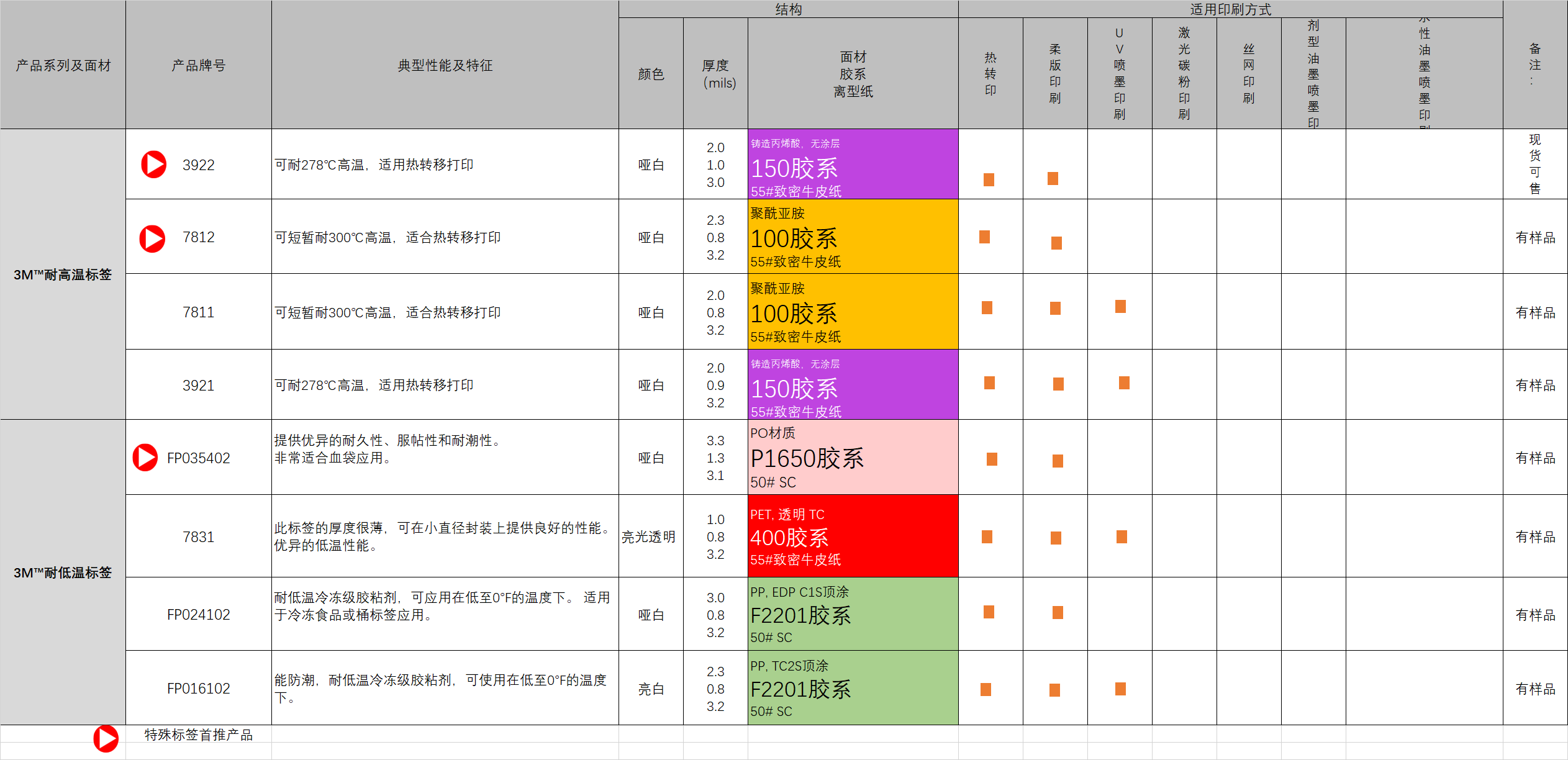
Task: Select the 备注 header cell
Action: pos(1535,65)
